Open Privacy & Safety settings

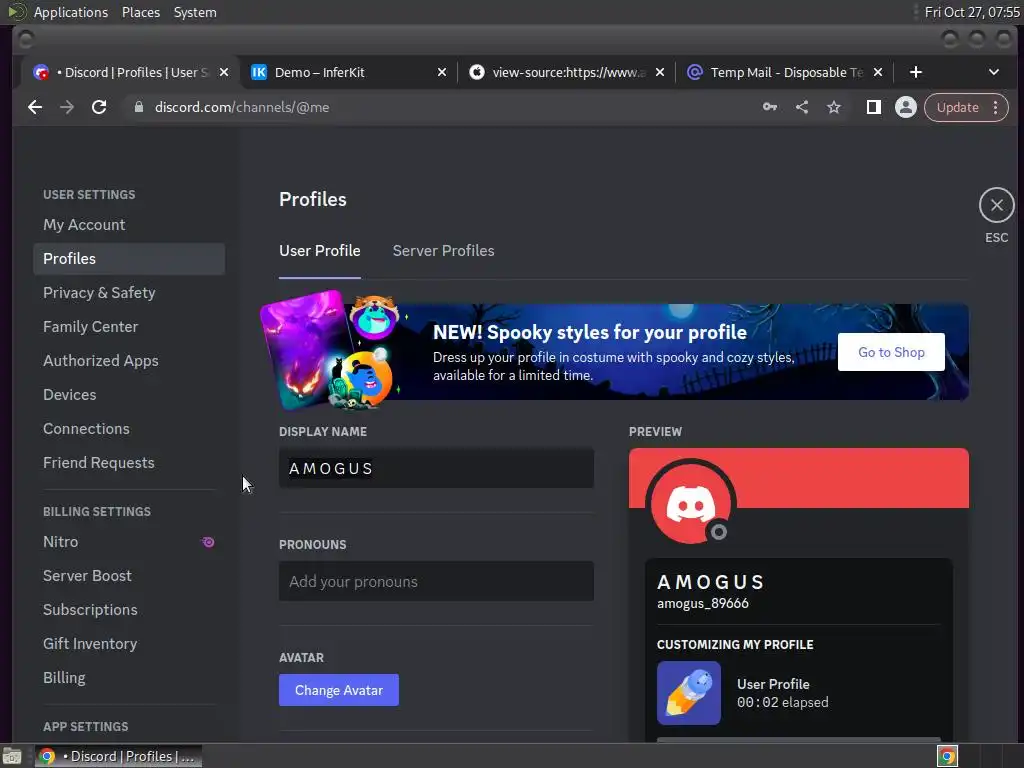click(x=129, y=293)
